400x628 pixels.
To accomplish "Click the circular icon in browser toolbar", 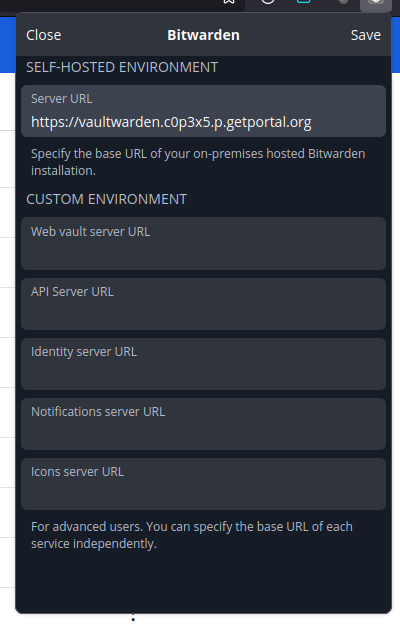I will (x=268, y=2).
